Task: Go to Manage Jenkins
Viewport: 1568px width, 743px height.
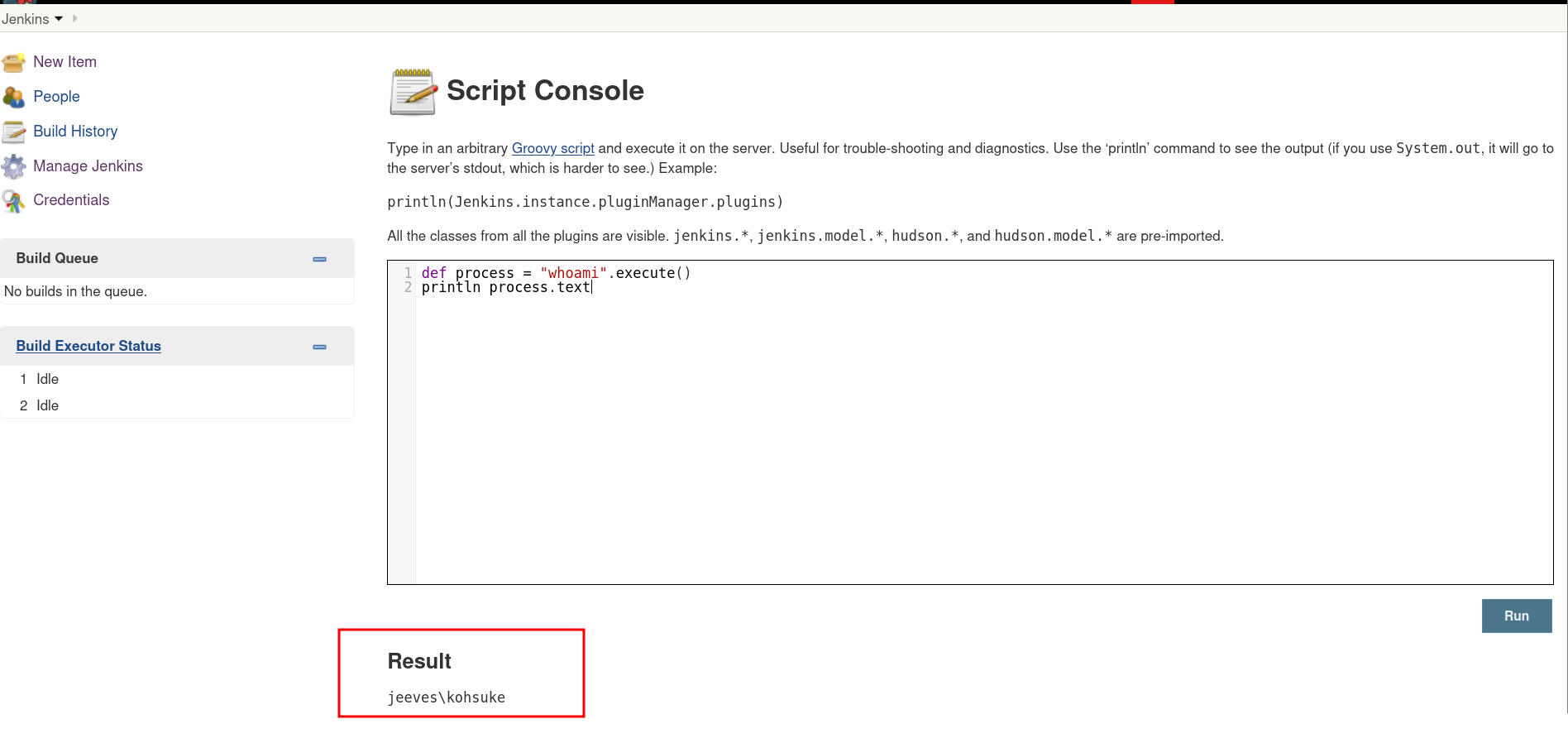Action: [88, 166]
